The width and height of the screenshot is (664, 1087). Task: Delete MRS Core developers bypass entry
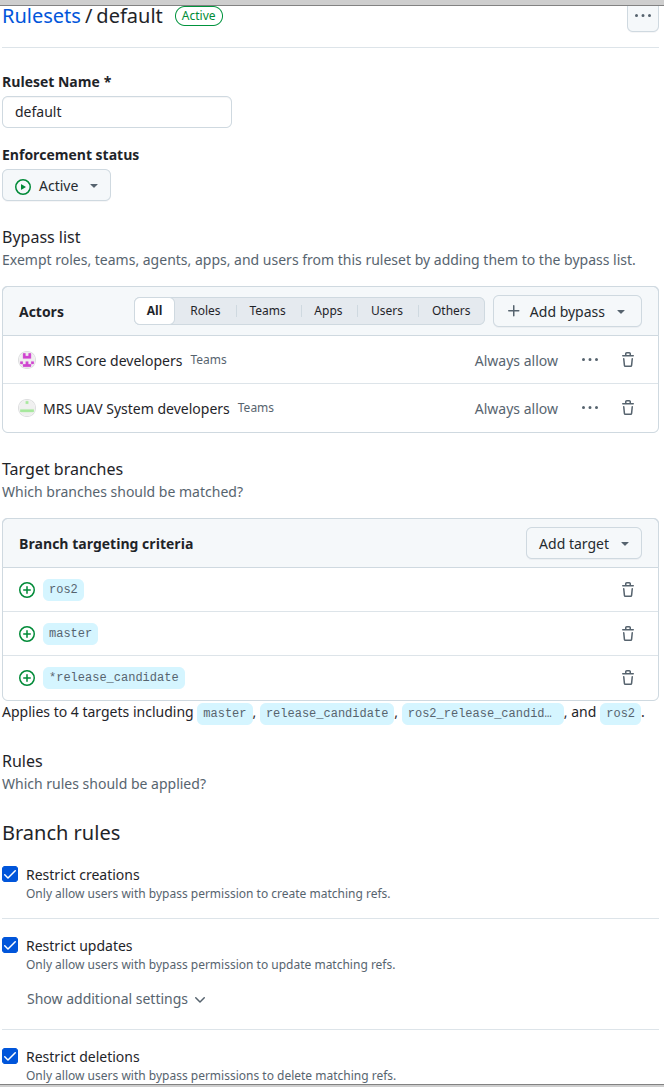click(x=628, y=360)
